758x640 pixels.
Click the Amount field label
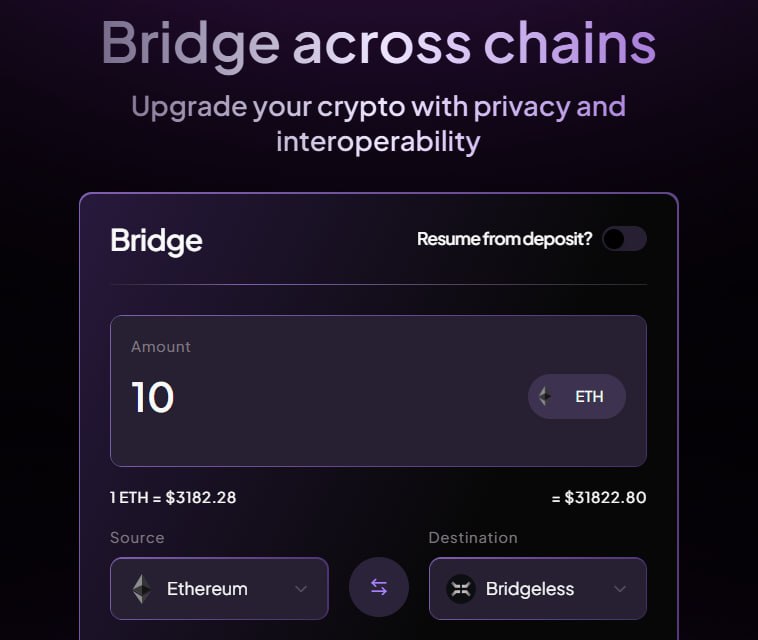click(x=161, y=347)
